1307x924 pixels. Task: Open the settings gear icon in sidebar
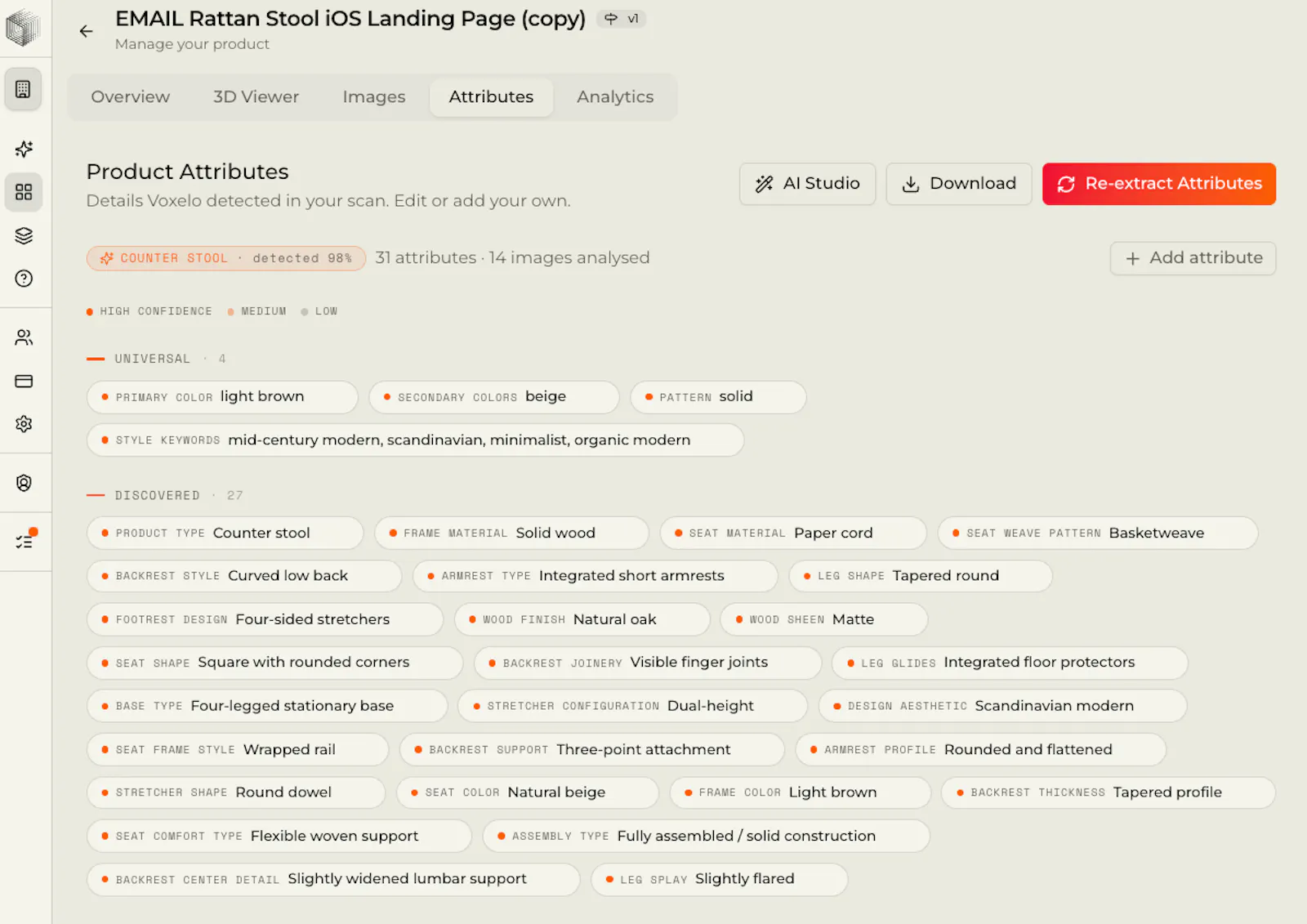click(24, 424)
